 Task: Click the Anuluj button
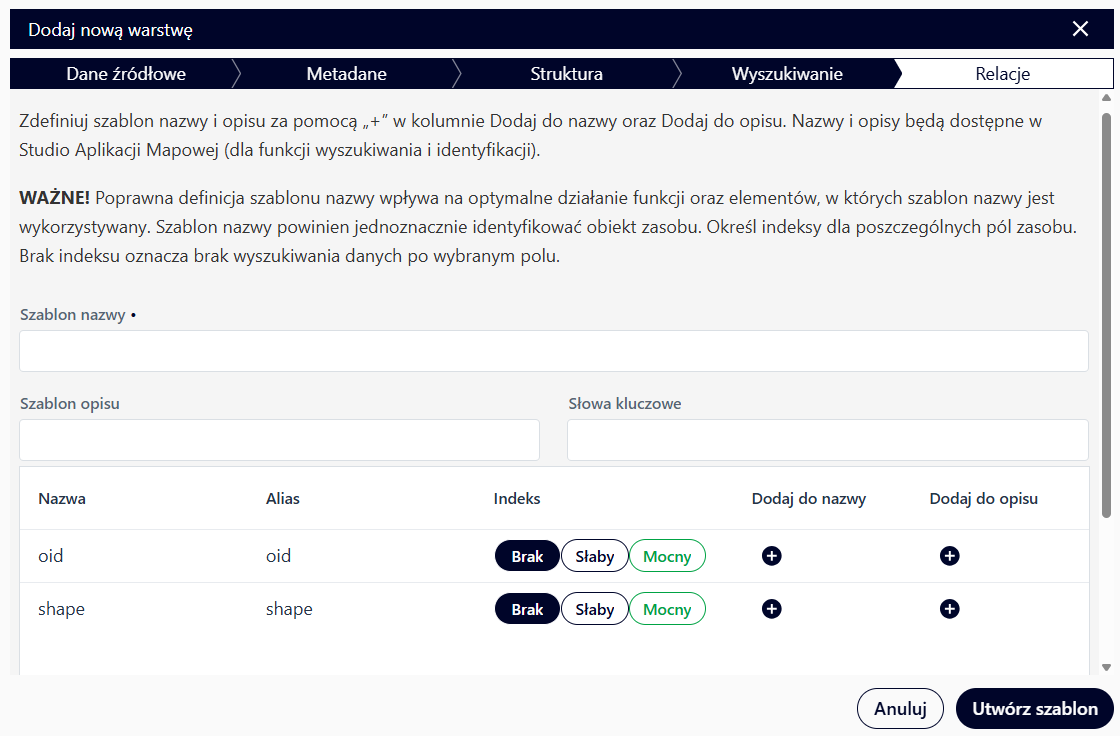(x=900, y=709)
